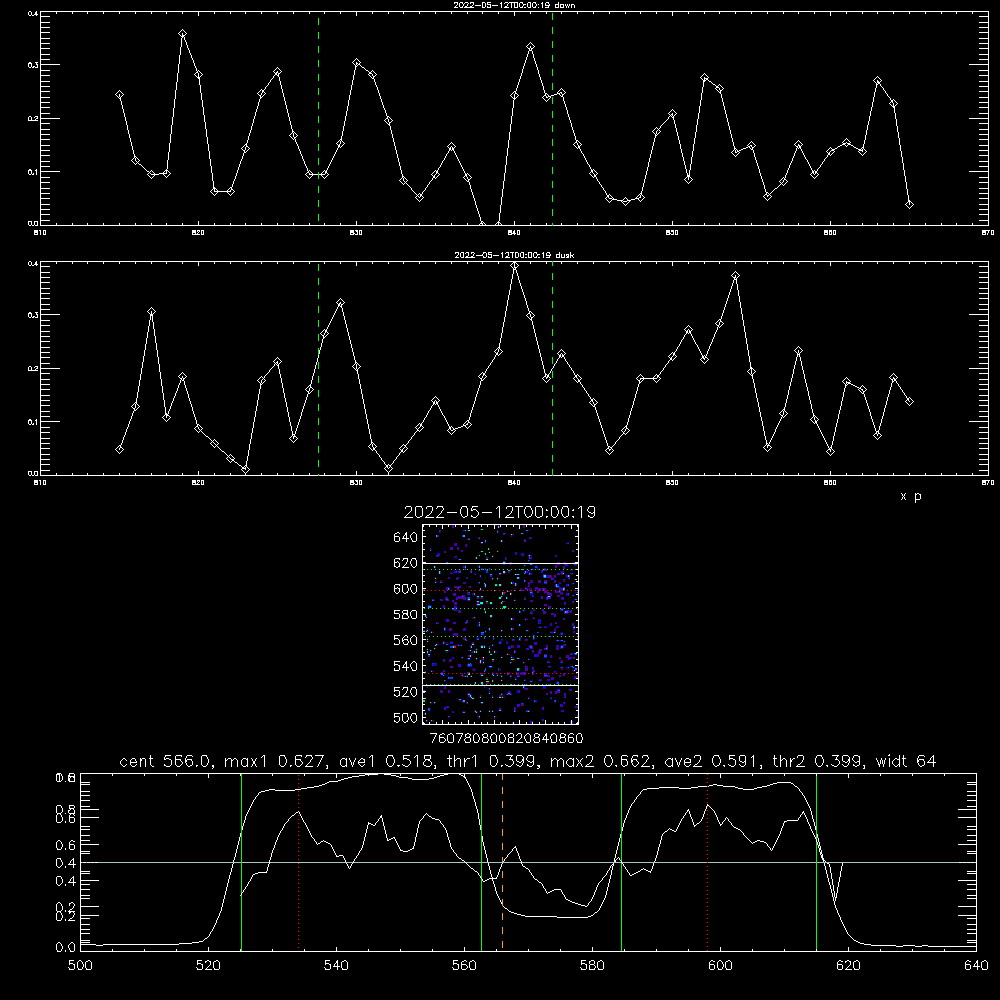Click the image y-axis label 640
The width and height of the screenshot is (1000, 1000).
pos(405,538)
